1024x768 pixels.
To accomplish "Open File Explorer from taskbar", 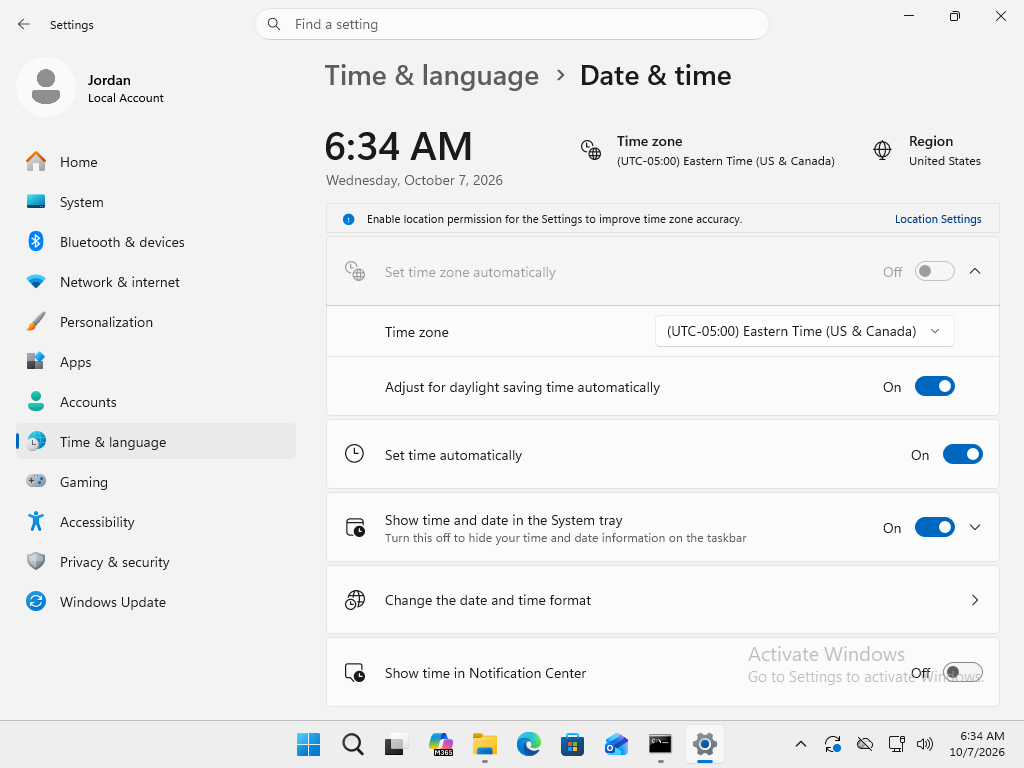I will (485, 744).
